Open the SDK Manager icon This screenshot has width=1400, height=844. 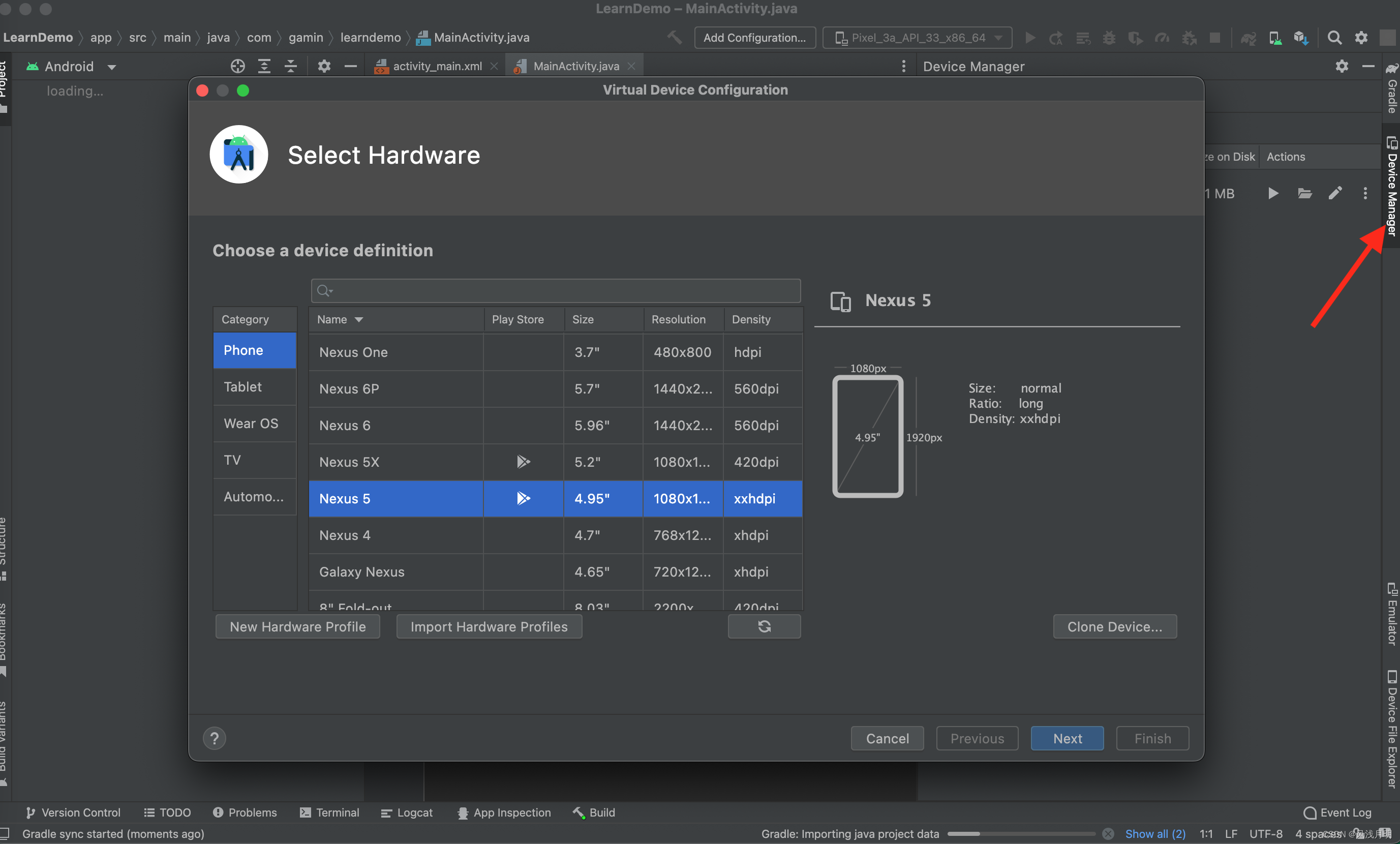coord(1300,38)
